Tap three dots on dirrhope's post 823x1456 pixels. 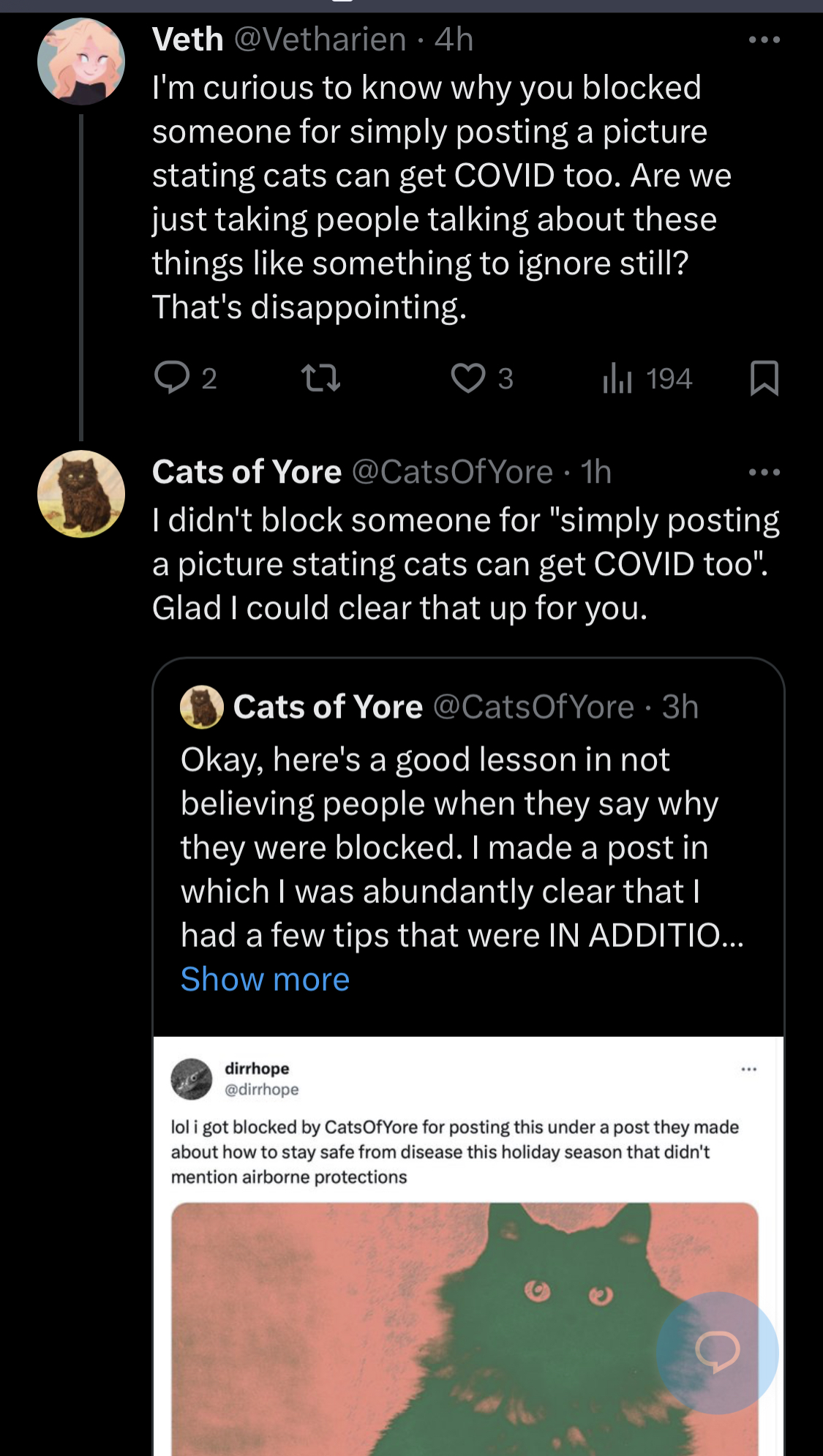(x=748, y=1070)
